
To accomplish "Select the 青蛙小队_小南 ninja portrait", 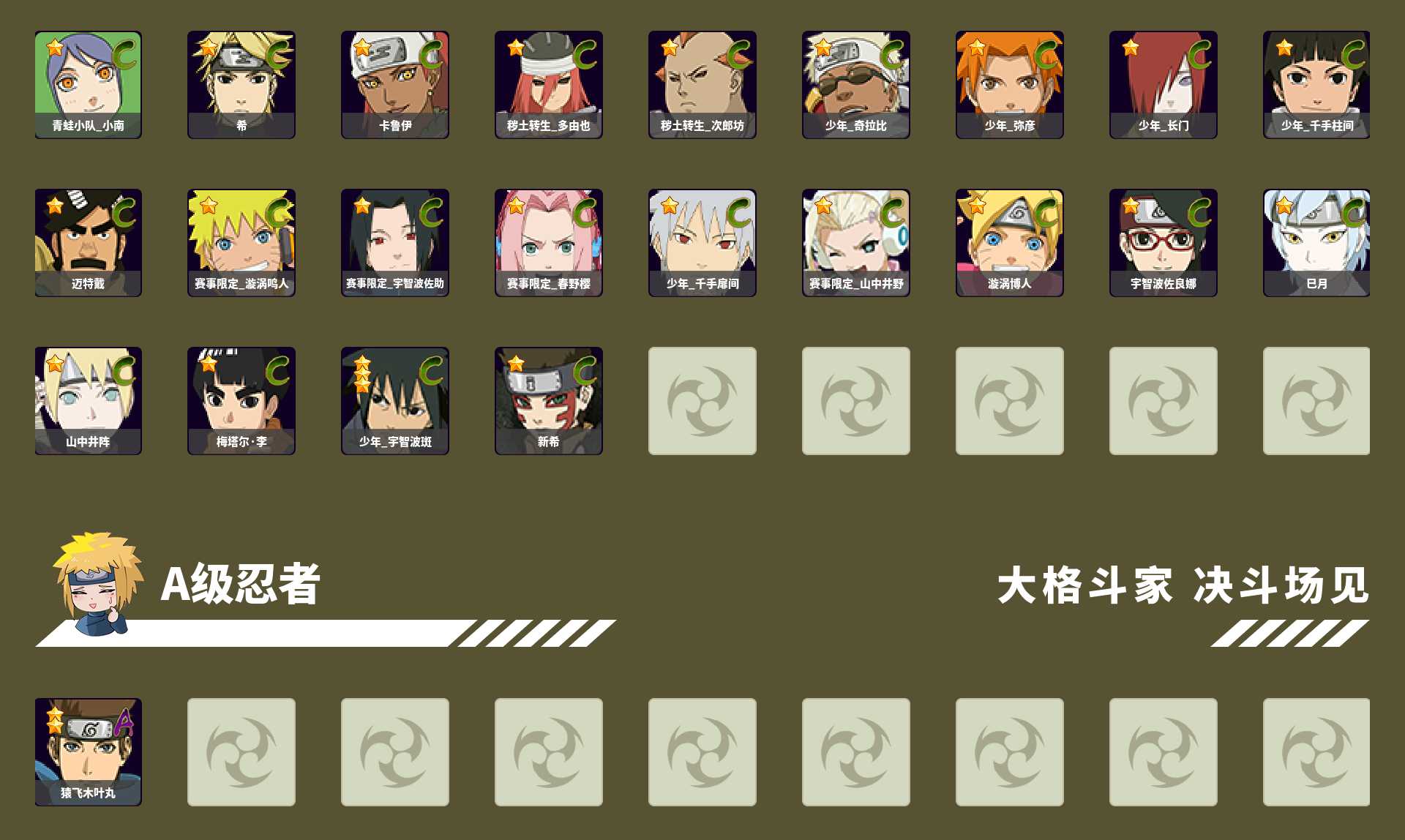I will coord(88,85).
